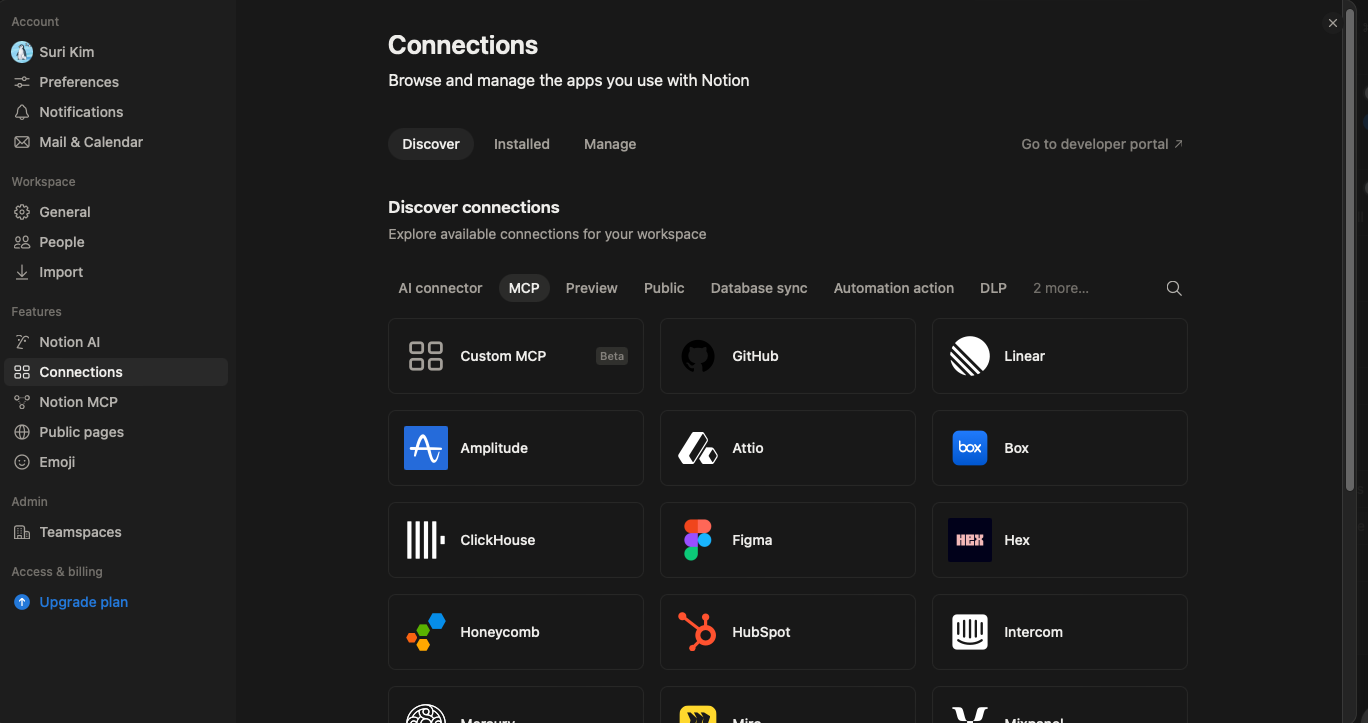Click the Notifications bell icon
This screenshot has height=723, width=1368.
pyautogui.click(x=22, y=112)
